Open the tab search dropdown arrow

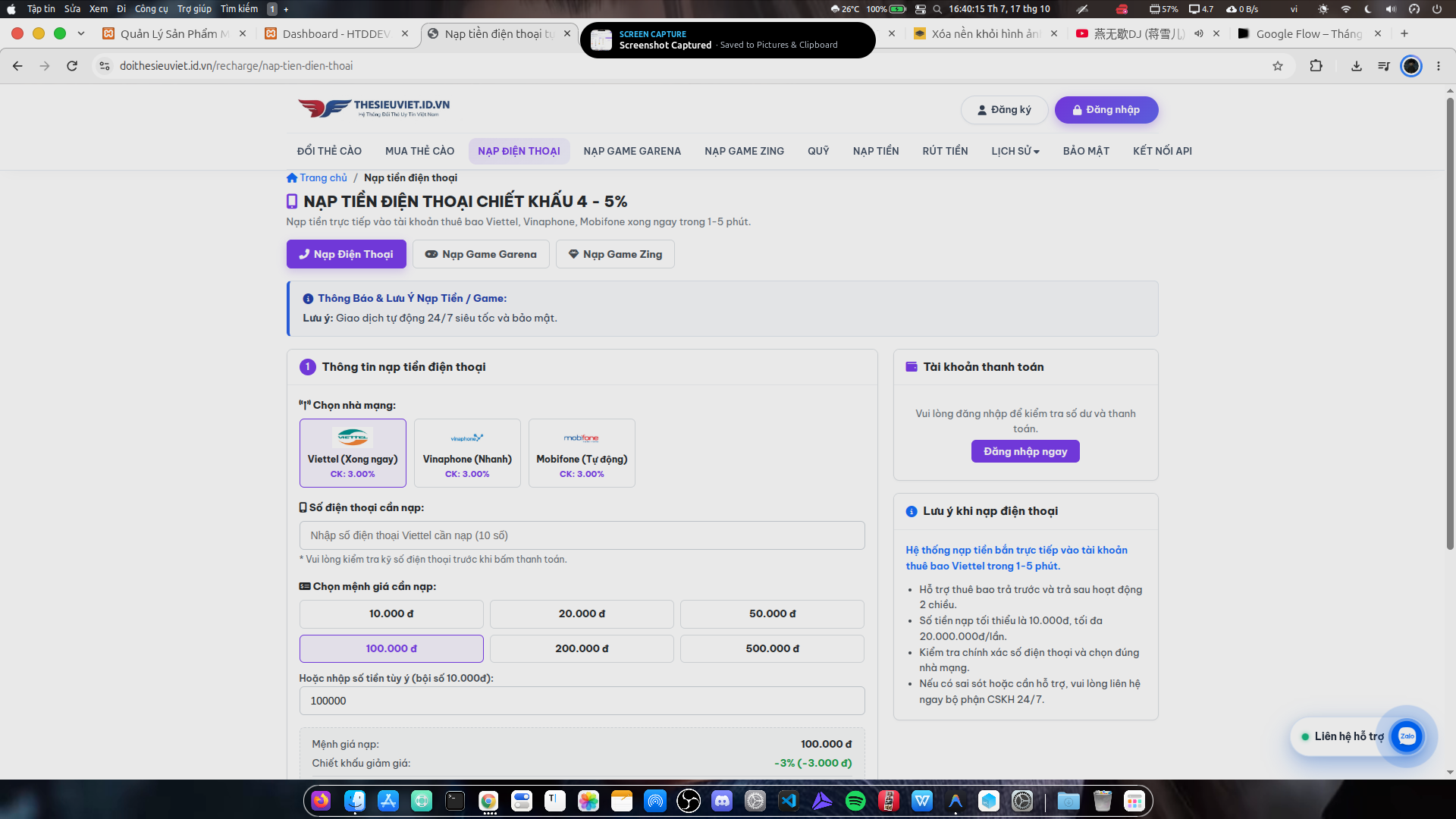click(81, 33)
